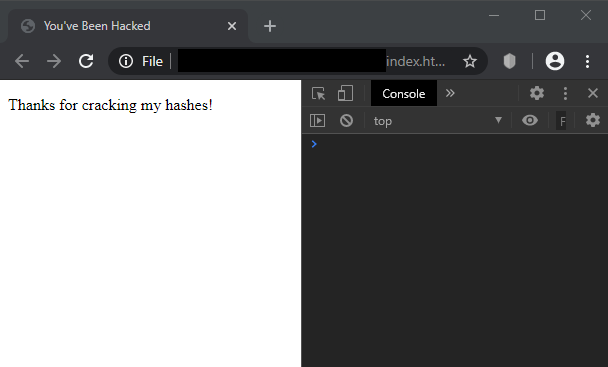Screen dimensions: 608x367
Task: Open DevTools settings gear
Action: tap(537, 93)
